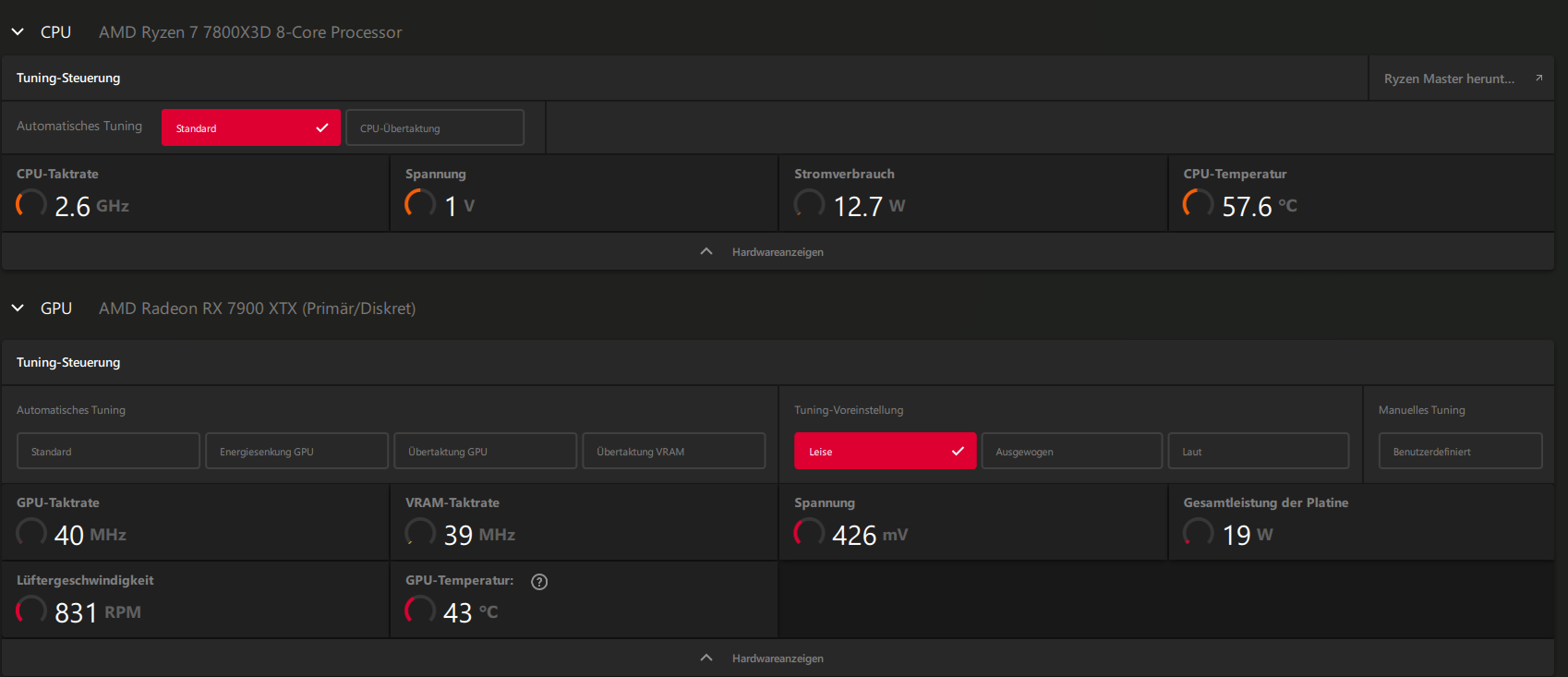Select the CPU Standard tuning option
Screen dimensions: 1568x677
(251, 127)
